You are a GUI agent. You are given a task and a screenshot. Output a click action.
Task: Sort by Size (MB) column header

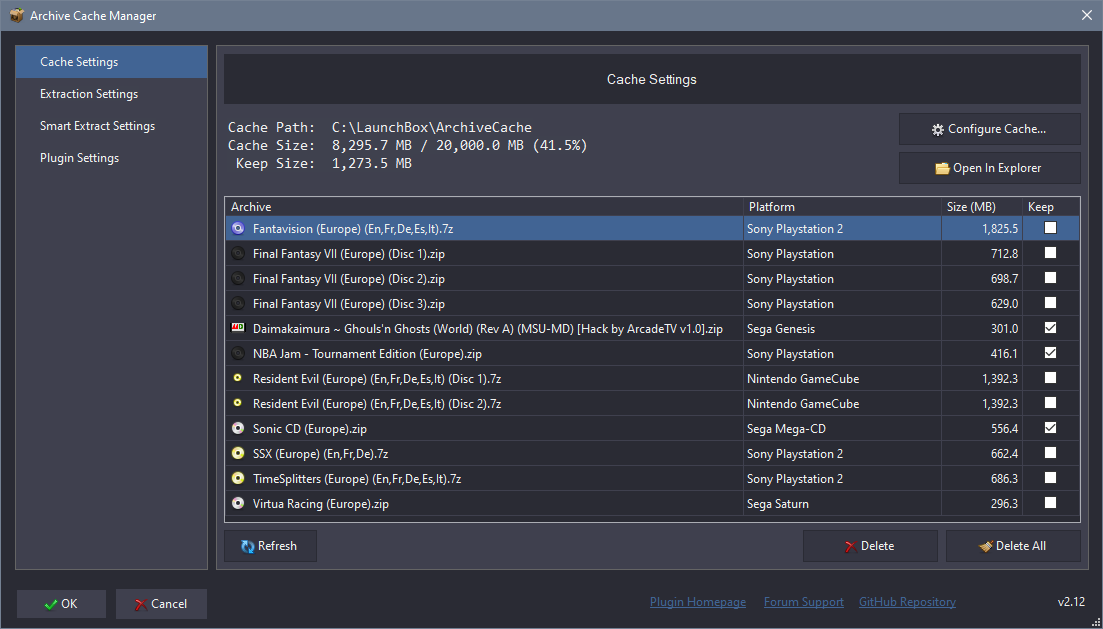tap(981, 207)
